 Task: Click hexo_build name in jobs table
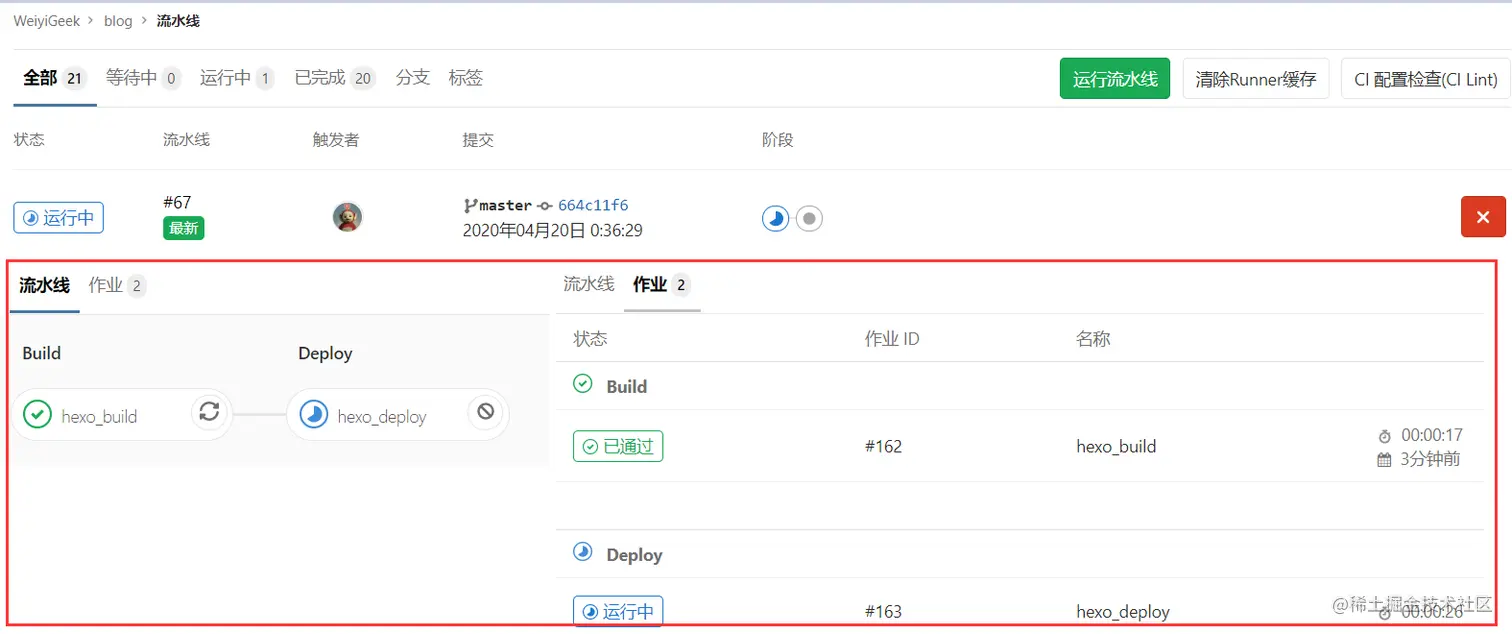(x=1116, y=446)
